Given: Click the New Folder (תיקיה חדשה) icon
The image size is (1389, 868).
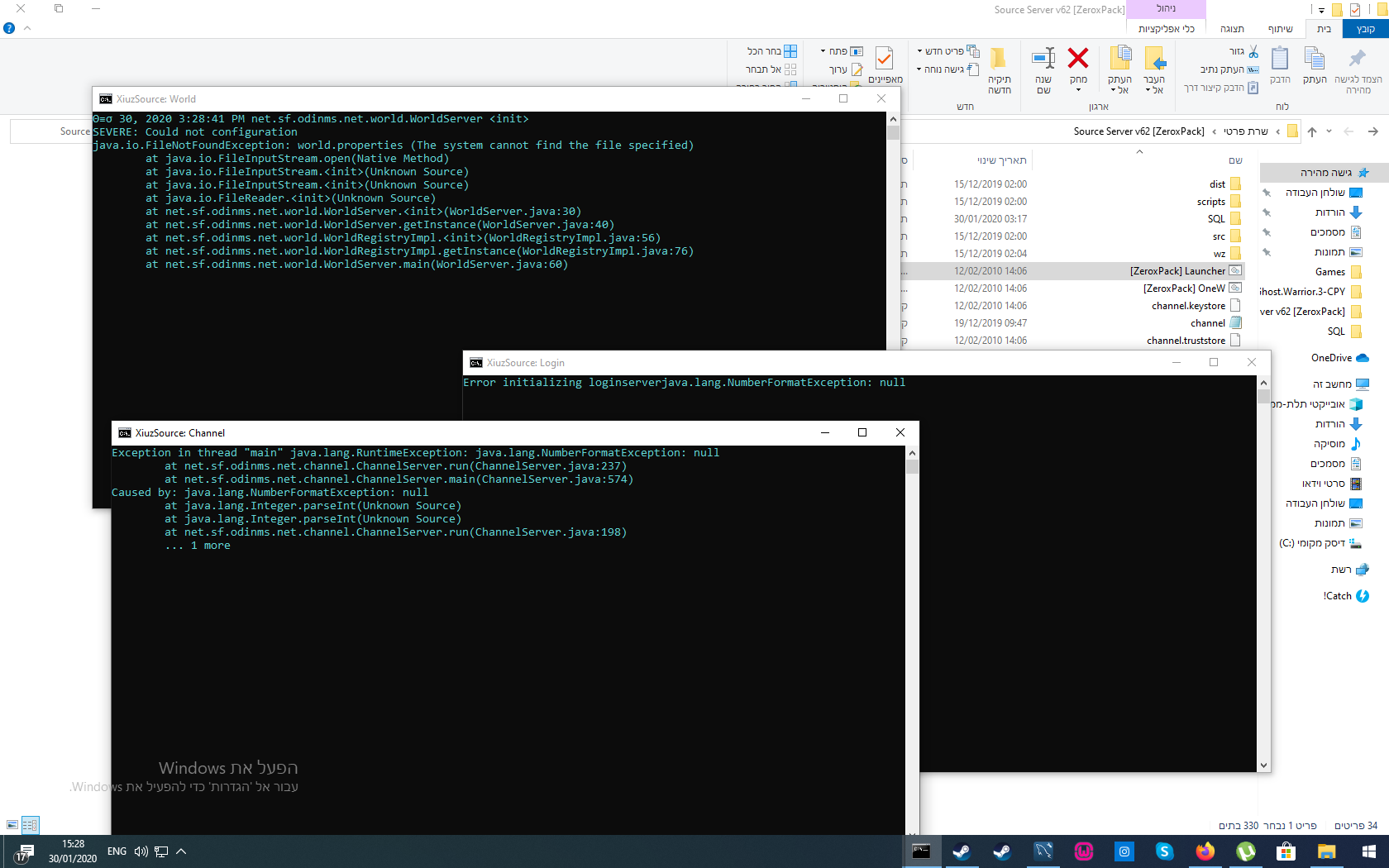Looking at the screenshot, I should click(999, 58).
